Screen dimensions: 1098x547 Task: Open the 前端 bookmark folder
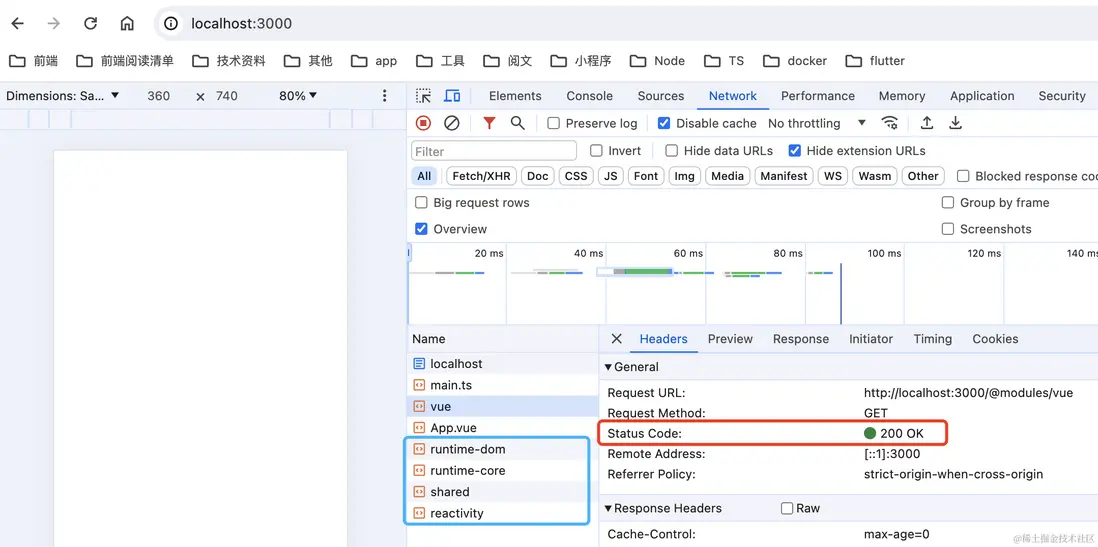(34, 61)
